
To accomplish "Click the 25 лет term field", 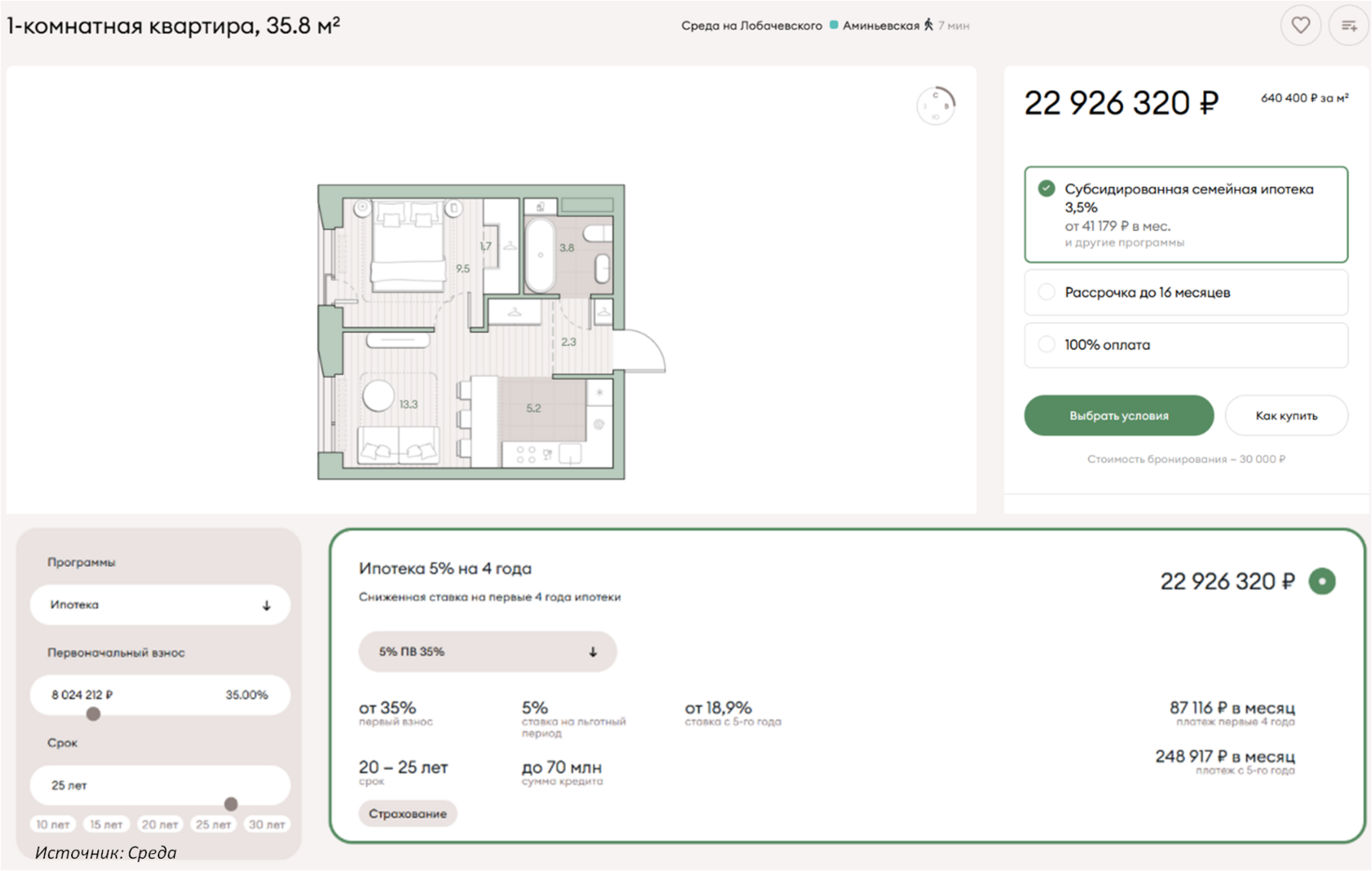I will pos(160,785).
